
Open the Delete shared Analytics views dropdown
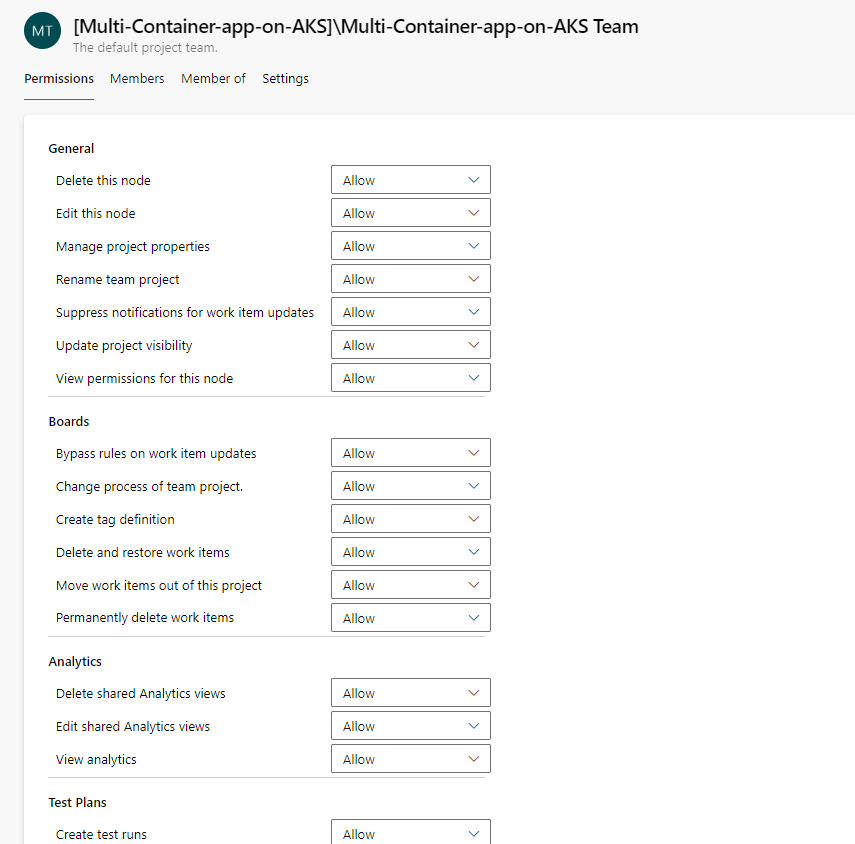411,692
